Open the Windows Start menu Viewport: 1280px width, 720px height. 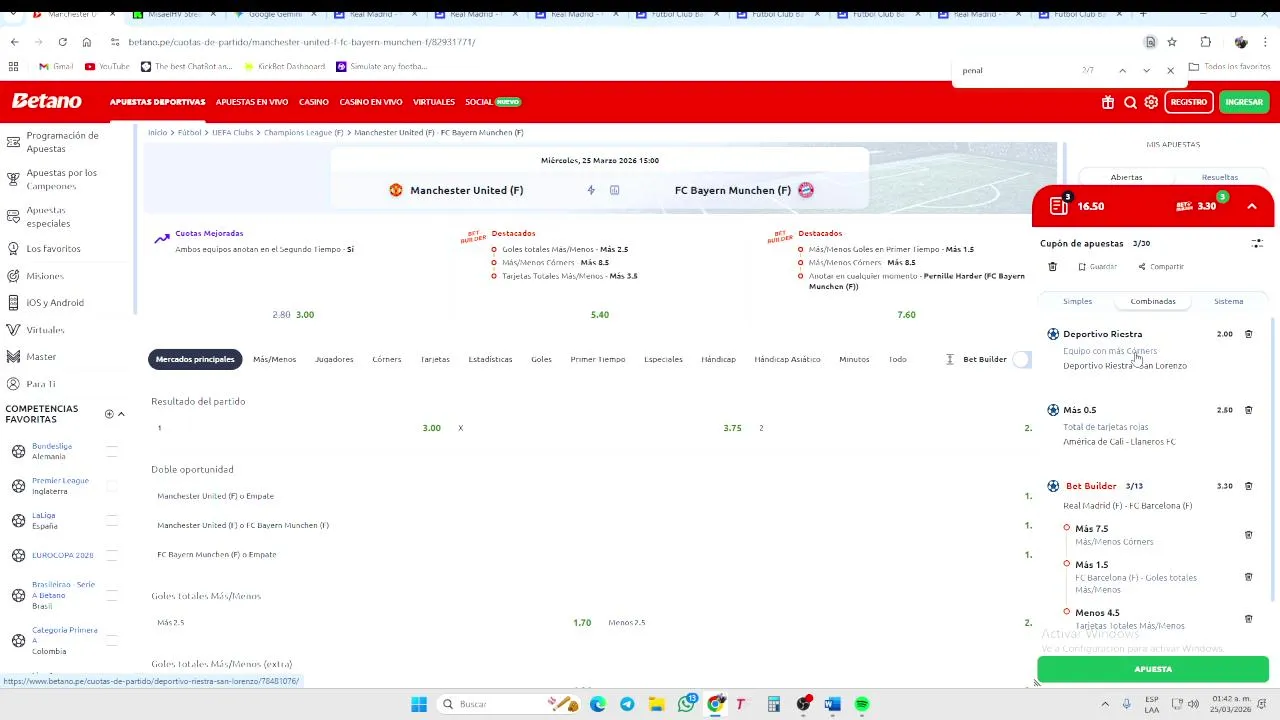click(x=419, y=704)
